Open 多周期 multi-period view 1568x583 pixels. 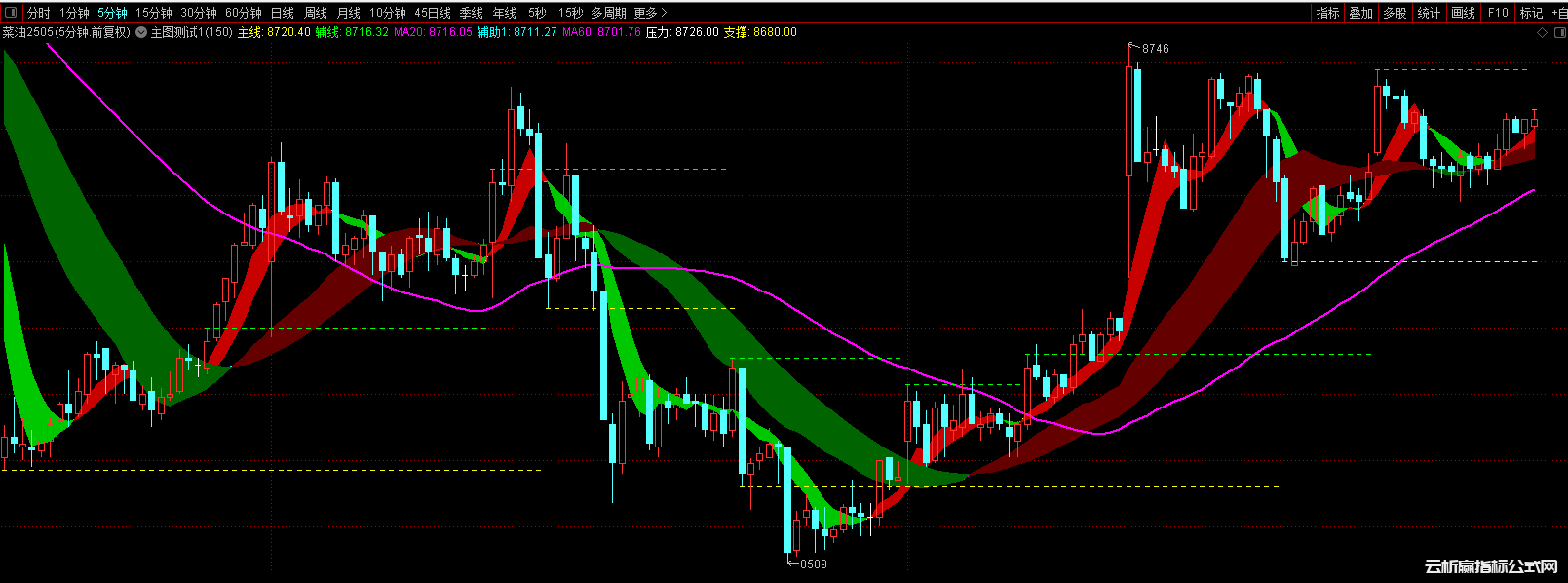click(608, 13)
